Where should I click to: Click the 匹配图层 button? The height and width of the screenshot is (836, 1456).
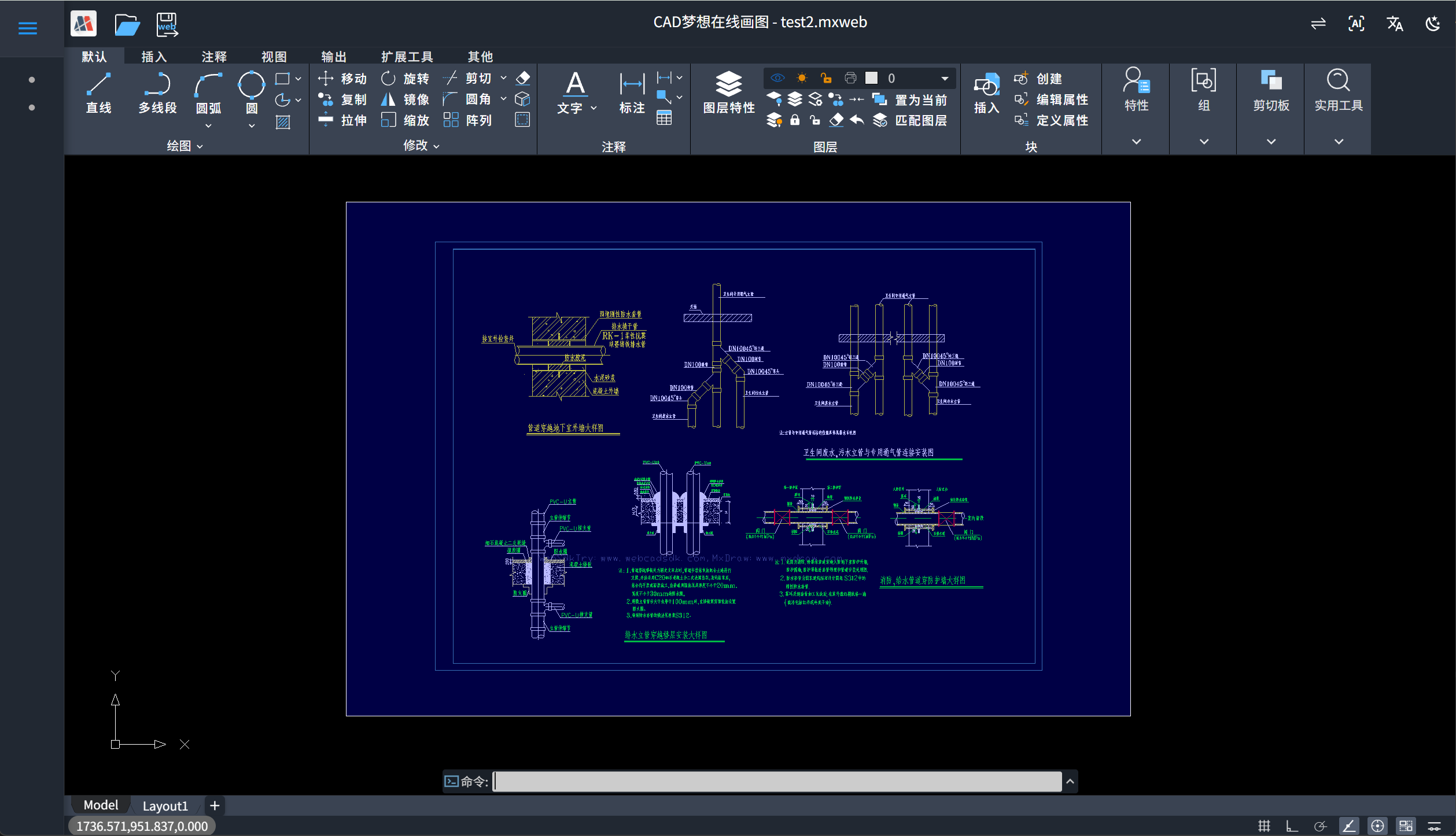click(x=910, y=120)
